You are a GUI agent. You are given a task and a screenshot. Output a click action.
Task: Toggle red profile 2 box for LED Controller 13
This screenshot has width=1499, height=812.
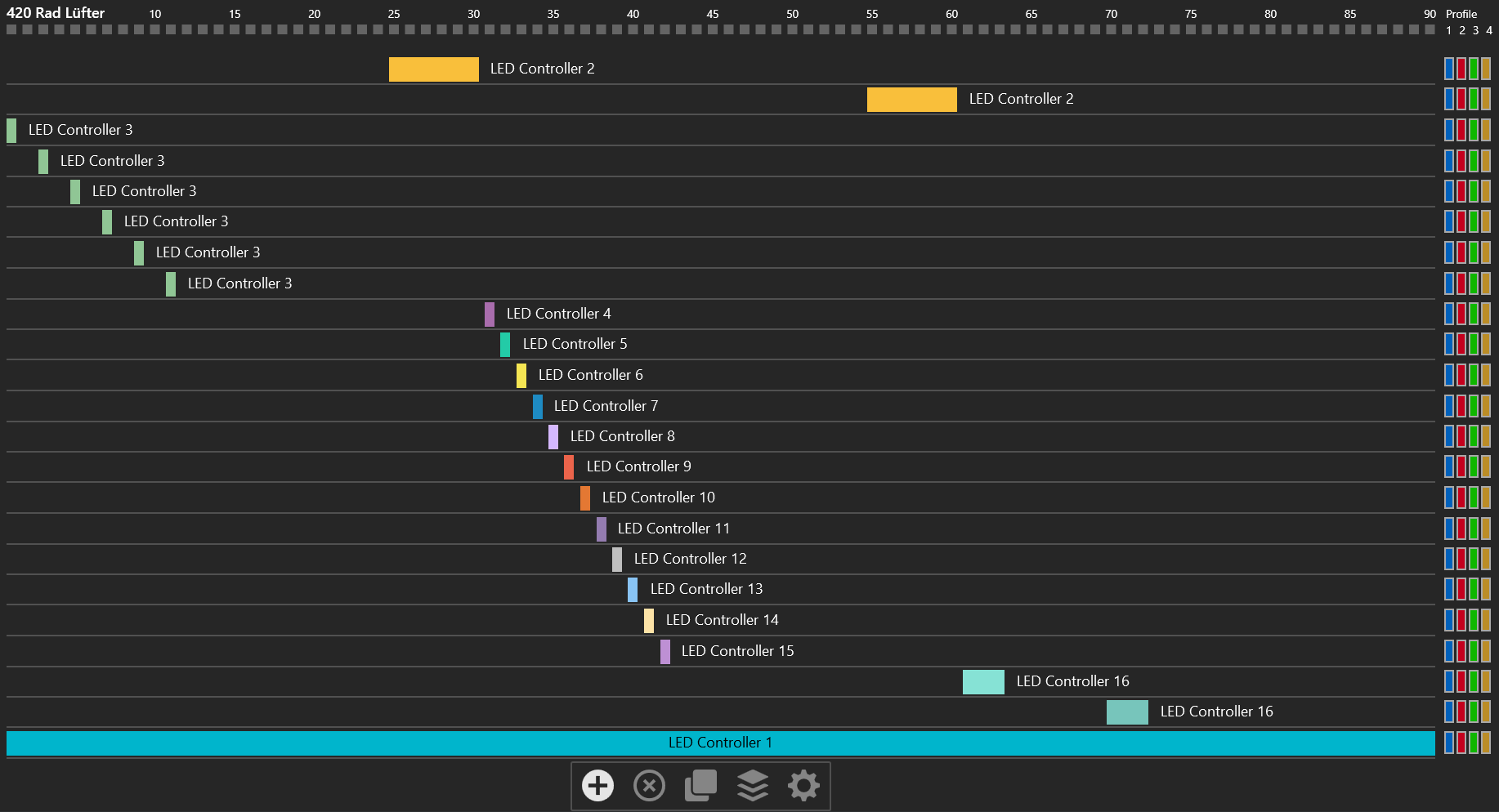tap(1461, 589)
